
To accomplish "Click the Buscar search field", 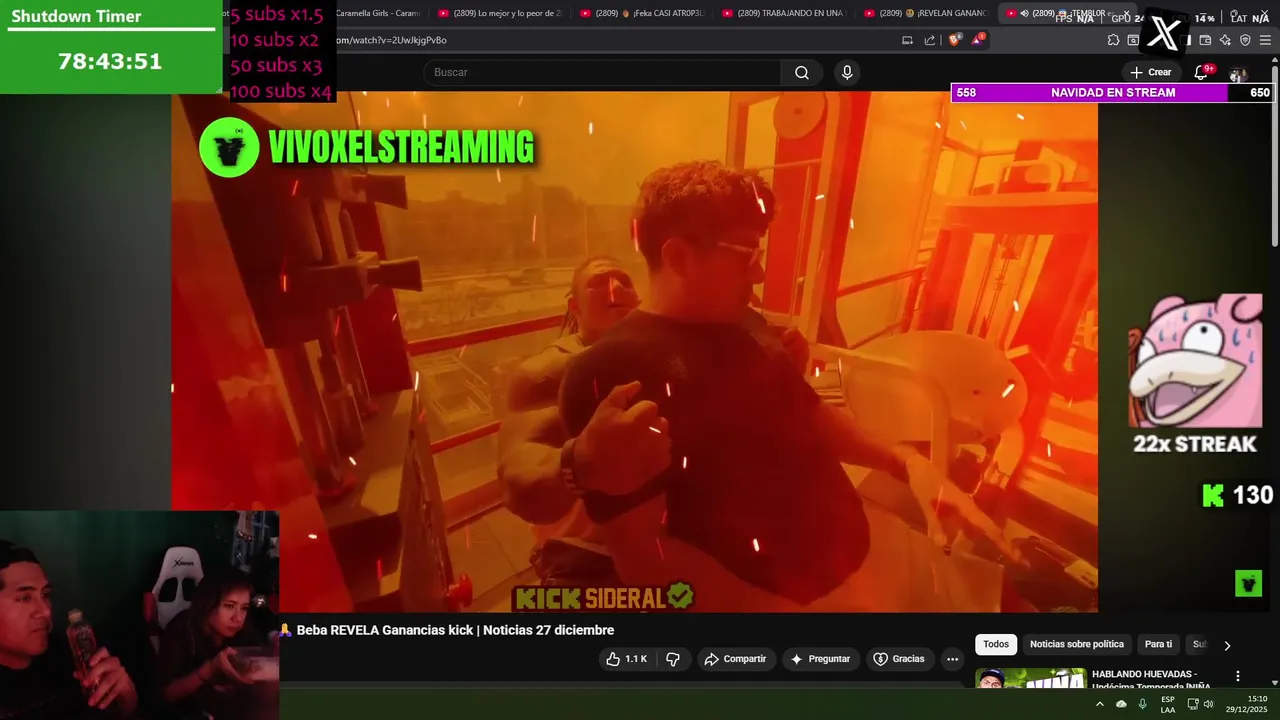I will pos(602,72).
